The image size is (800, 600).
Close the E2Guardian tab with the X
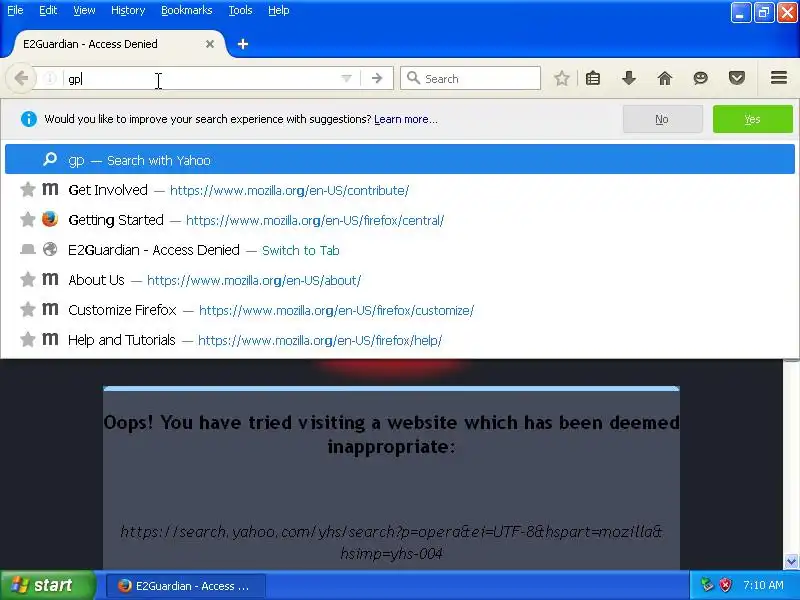click(x=210, y=44)
